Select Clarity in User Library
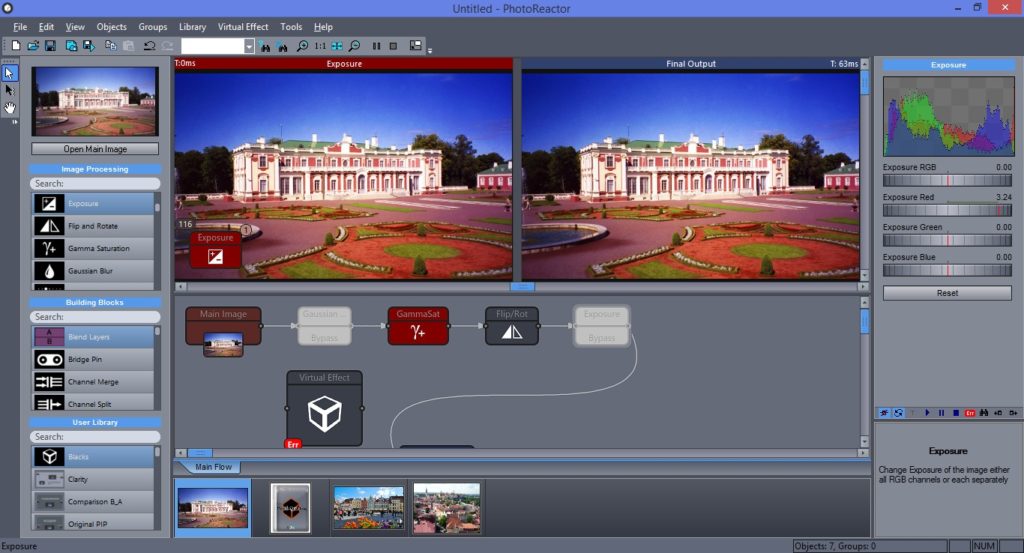1024x553 pixels. click(93, 479)
